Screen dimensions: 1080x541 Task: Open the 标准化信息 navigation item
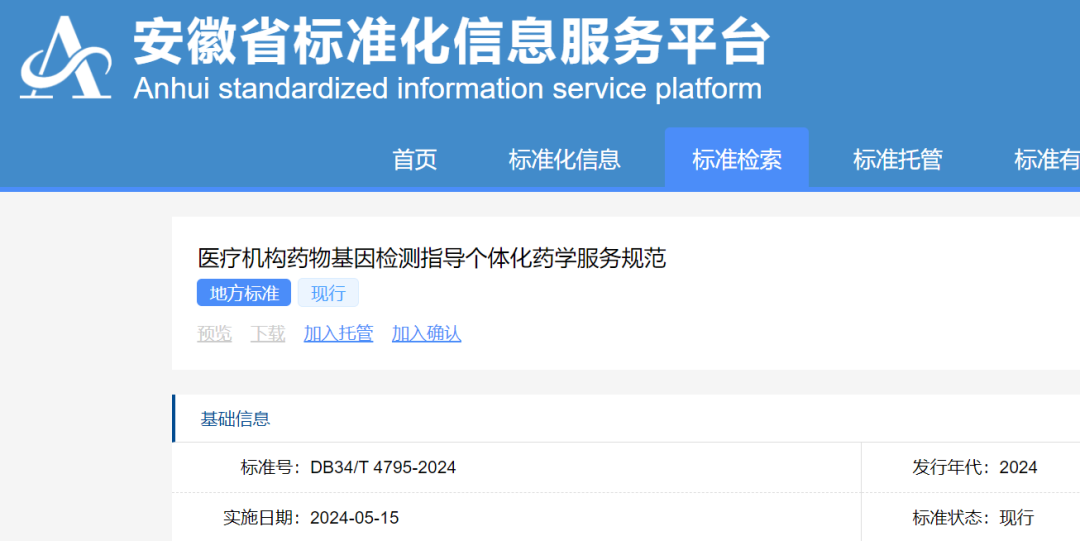click(x=564, y=159)
